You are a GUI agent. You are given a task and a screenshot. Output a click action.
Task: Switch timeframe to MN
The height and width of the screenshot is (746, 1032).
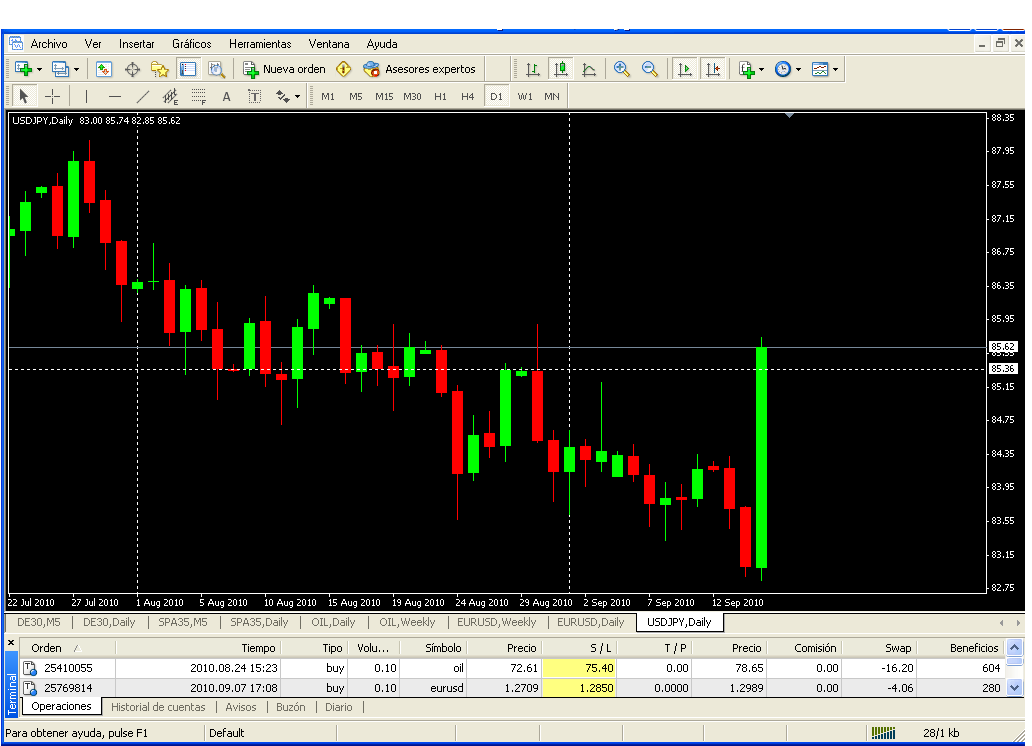pyautogui.click(x=552, y=97)
